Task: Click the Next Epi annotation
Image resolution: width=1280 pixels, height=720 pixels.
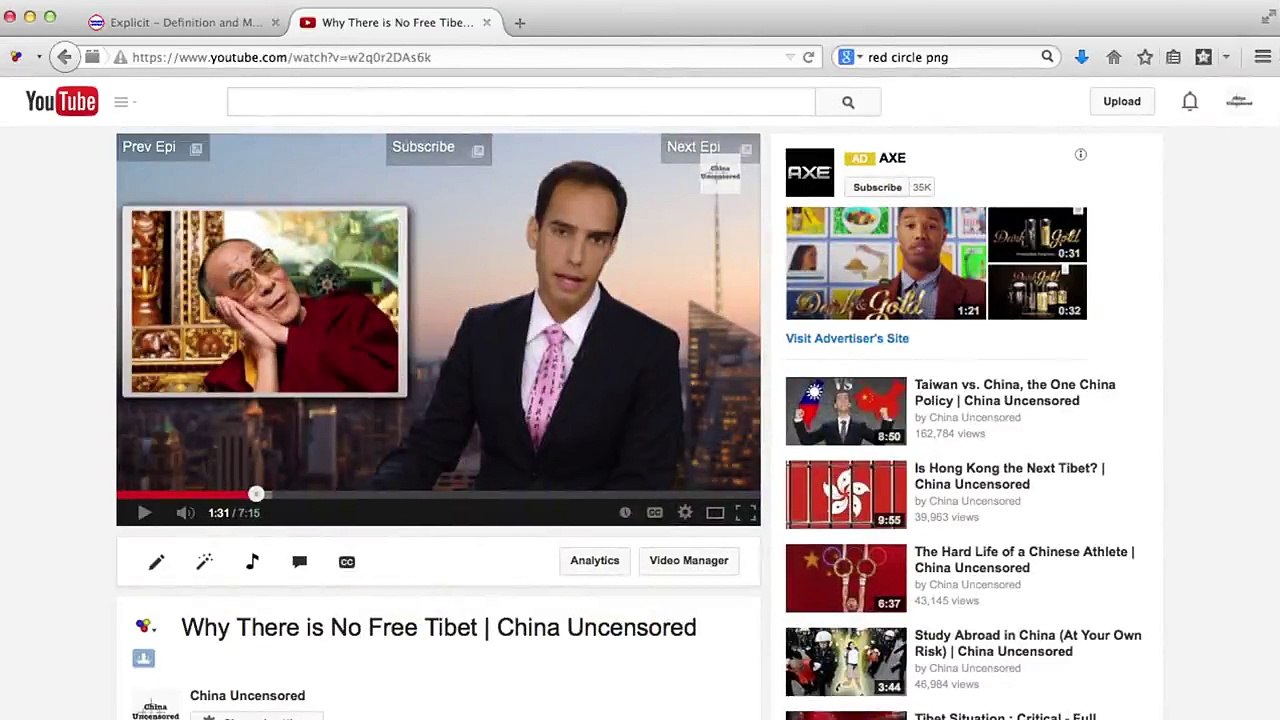Action: pos(708,148)
